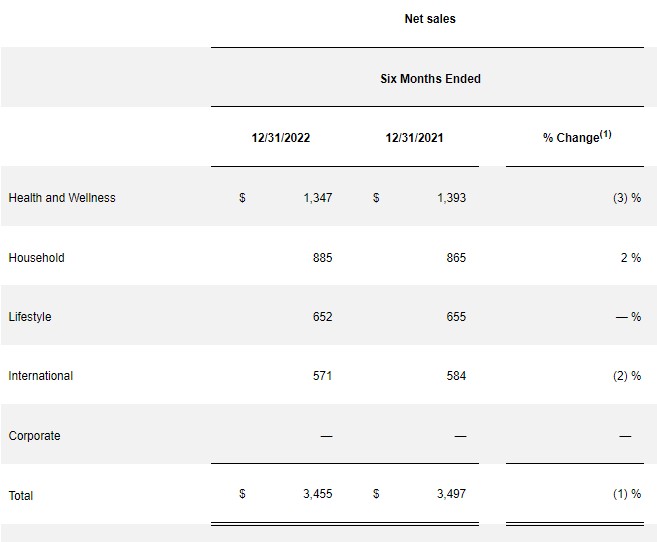The image size is (657, 542).
Task: Click the 12/31/2021 column header
Action: [x=414, y=138]
